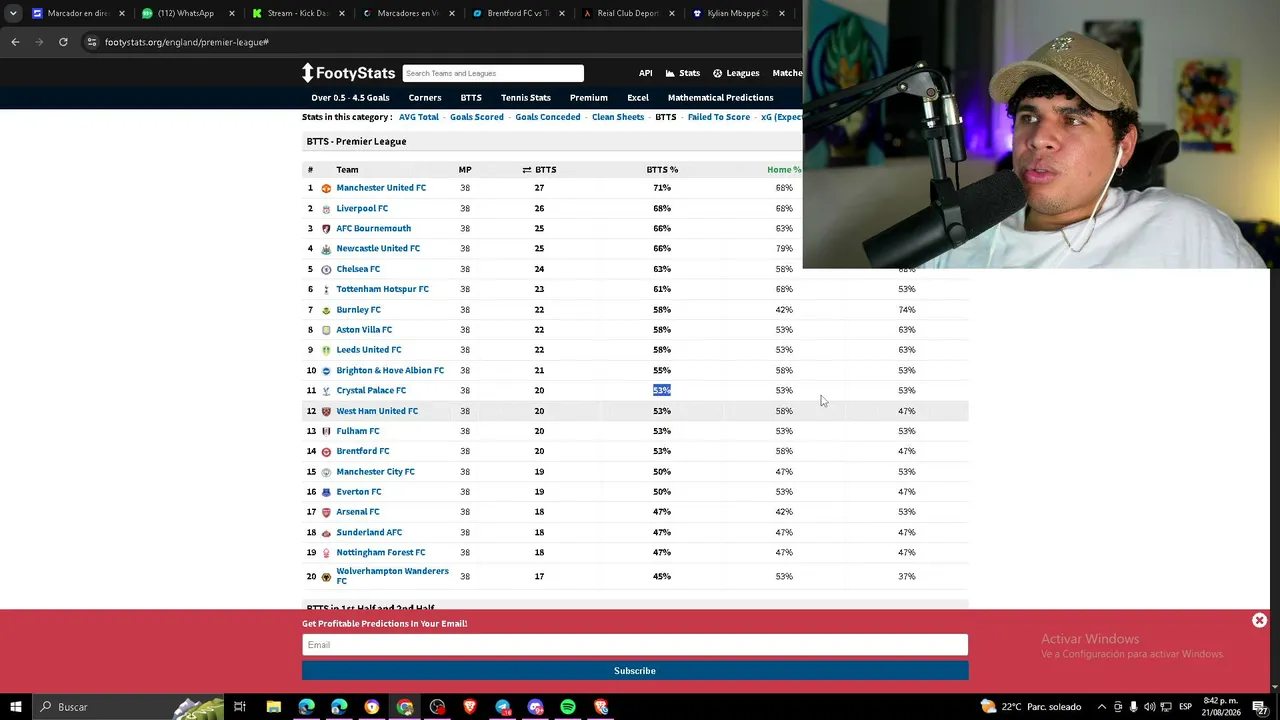Close the email subscription banner

(x=1259, y=620)
